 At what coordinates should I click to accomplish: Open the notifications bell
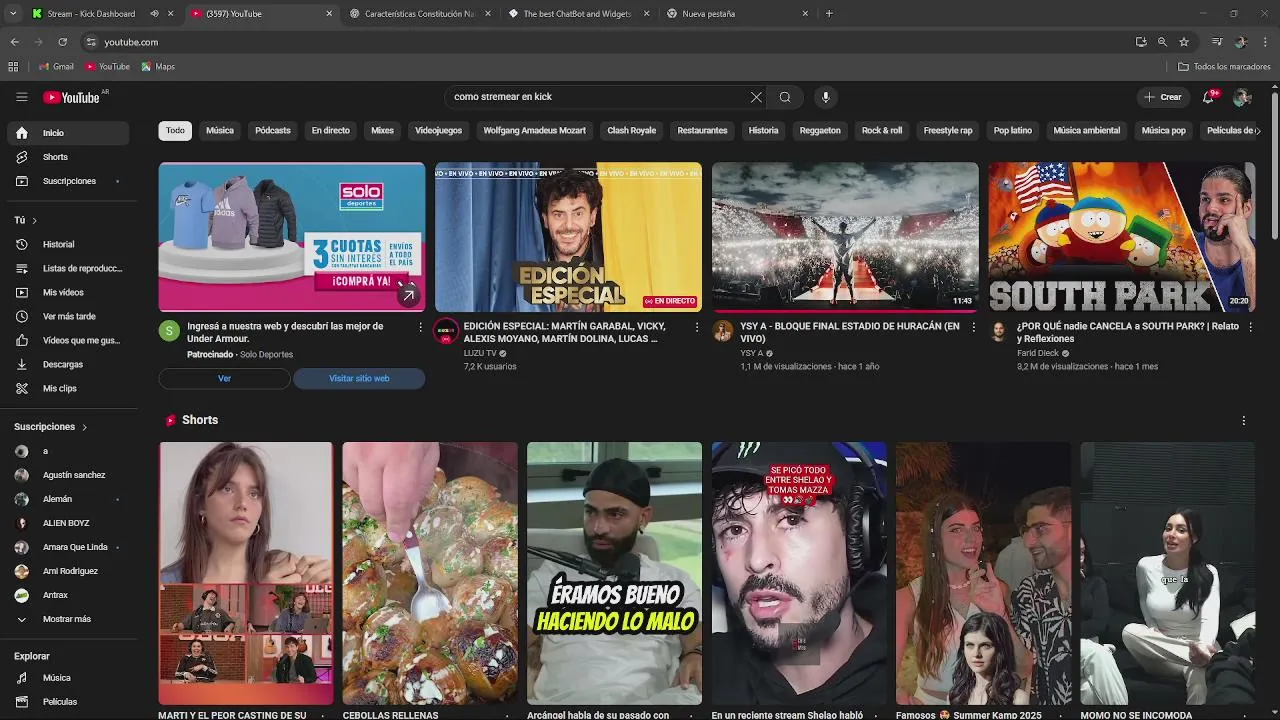1208,97
